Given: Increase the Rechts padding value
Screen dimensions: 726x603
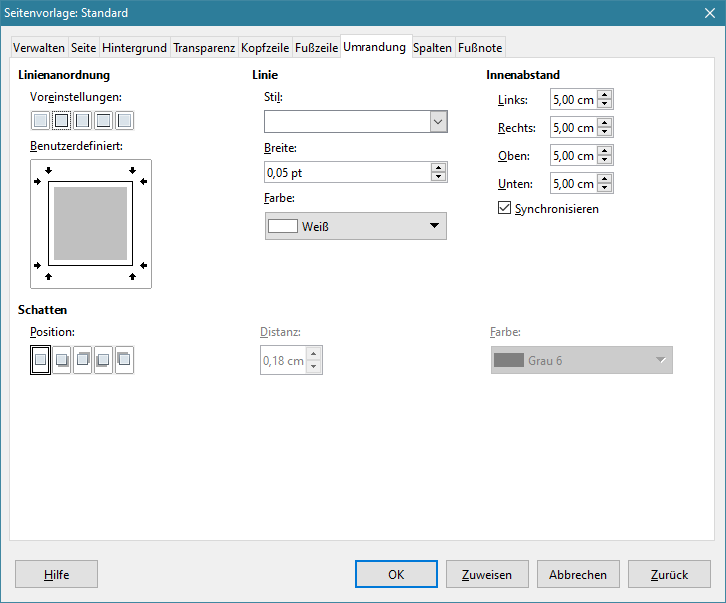Looking at the screenshot, I should pyautogui.click(x=605, y=123).
